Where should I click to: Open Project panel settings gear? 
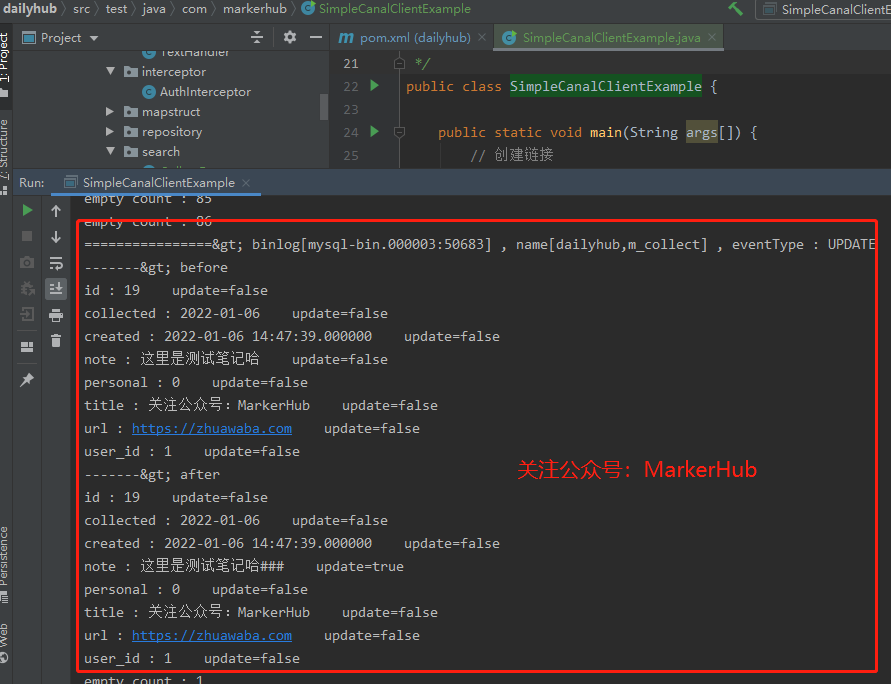[x=290, y=37]
